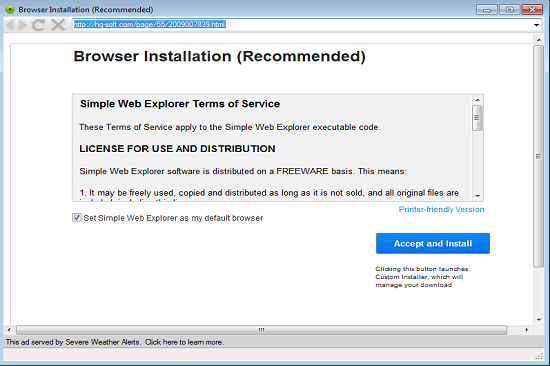Click the Terms of Service scroll up arrow

pyautogui.click(x=477, y=100)
